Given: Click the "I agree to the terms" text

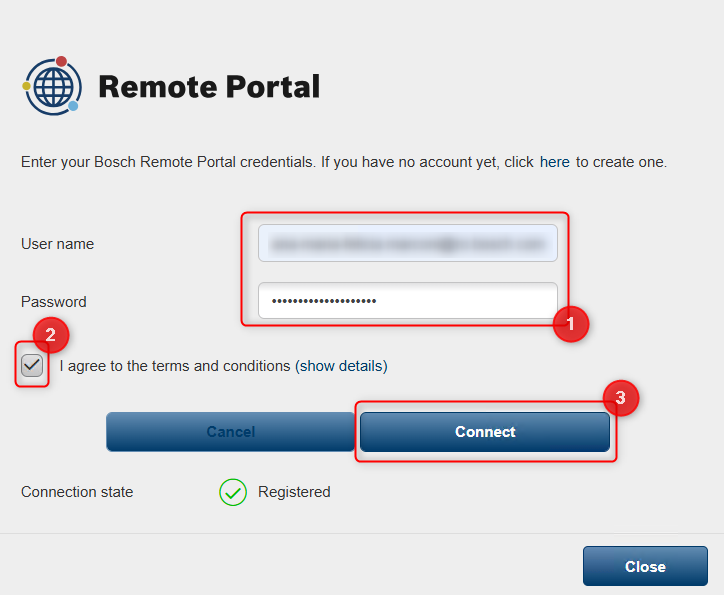Looking at the screenshot, I should point(175,366).
